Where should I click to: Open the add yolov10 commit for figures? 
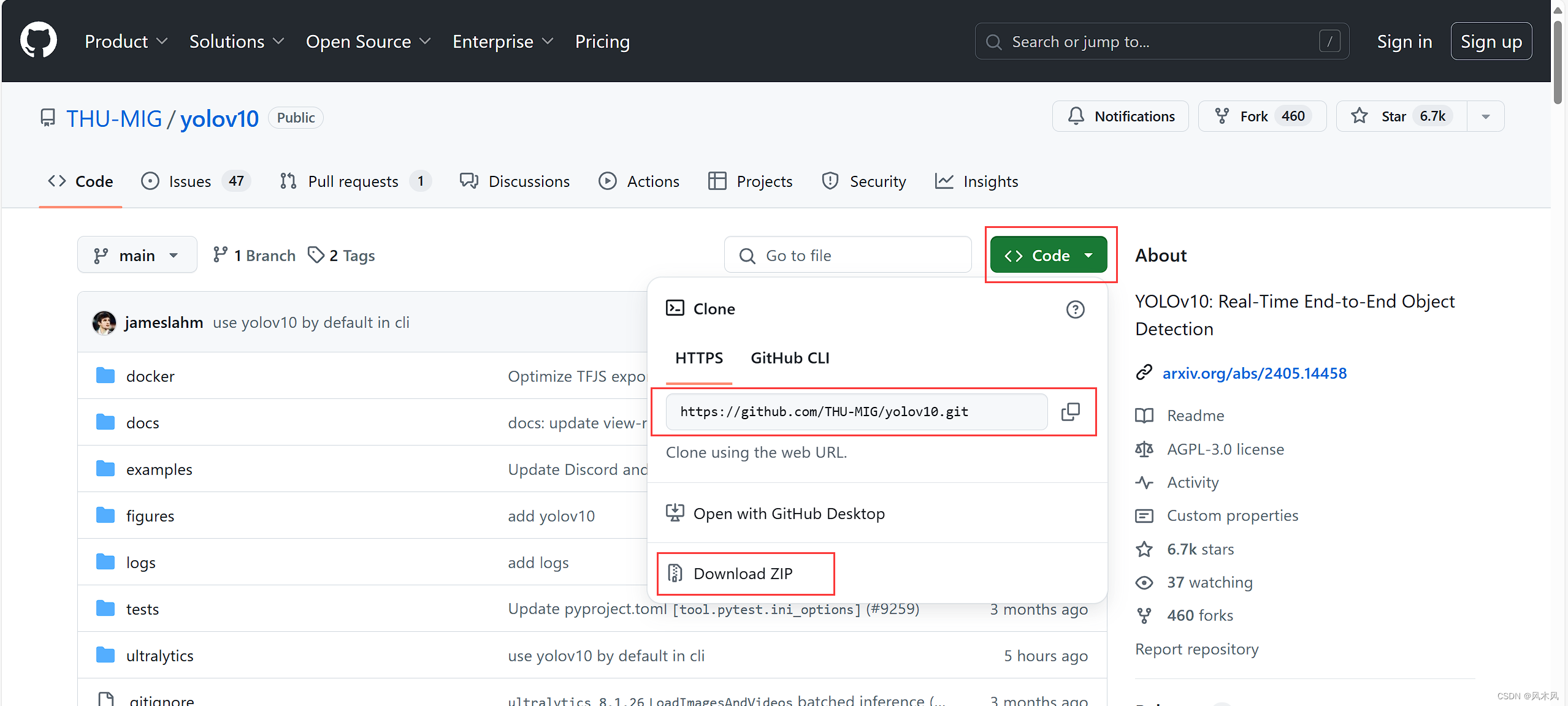coord(551,516)
